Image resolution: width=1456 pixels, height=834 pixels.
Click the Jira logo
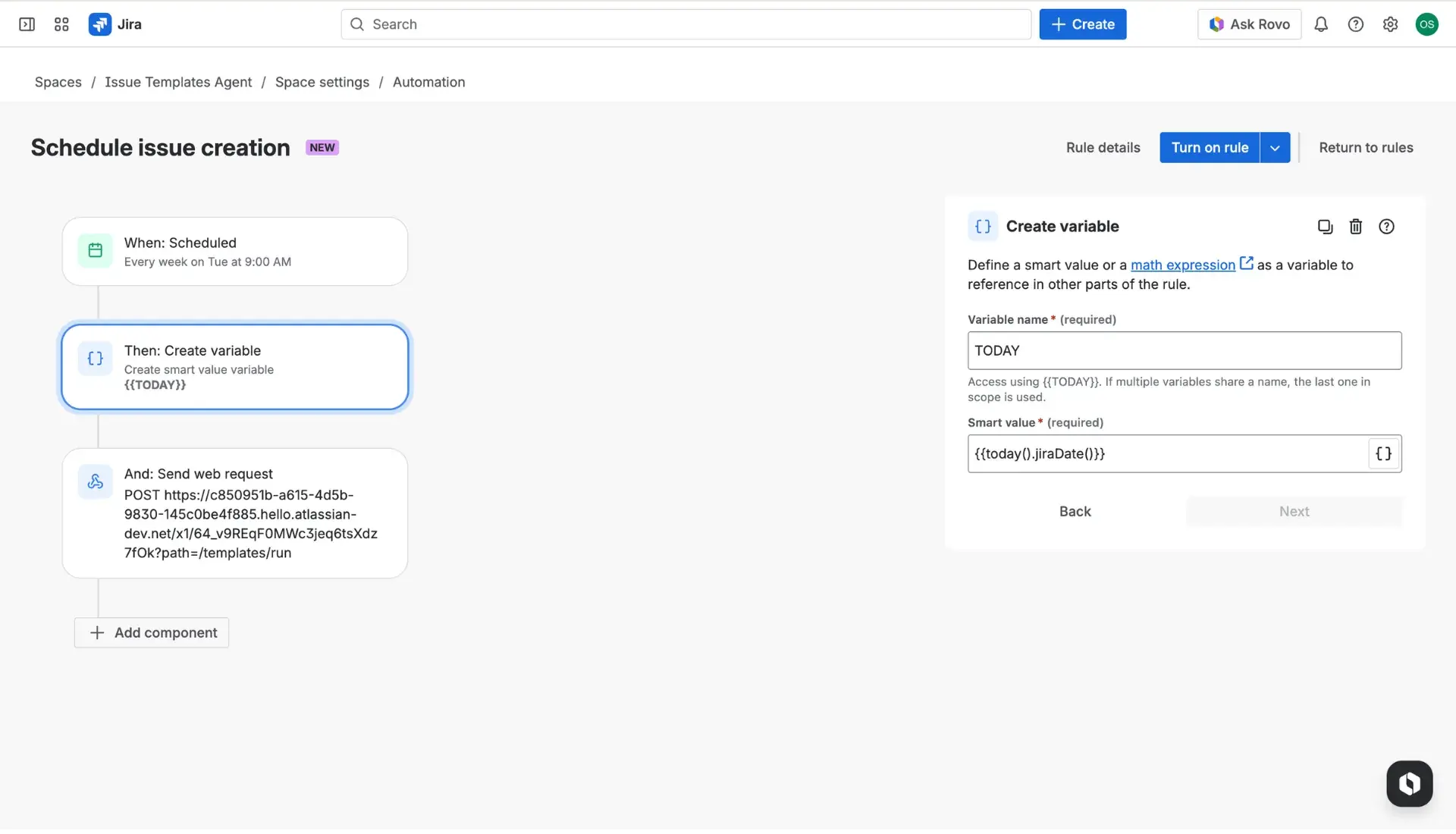tap(115, 24)
